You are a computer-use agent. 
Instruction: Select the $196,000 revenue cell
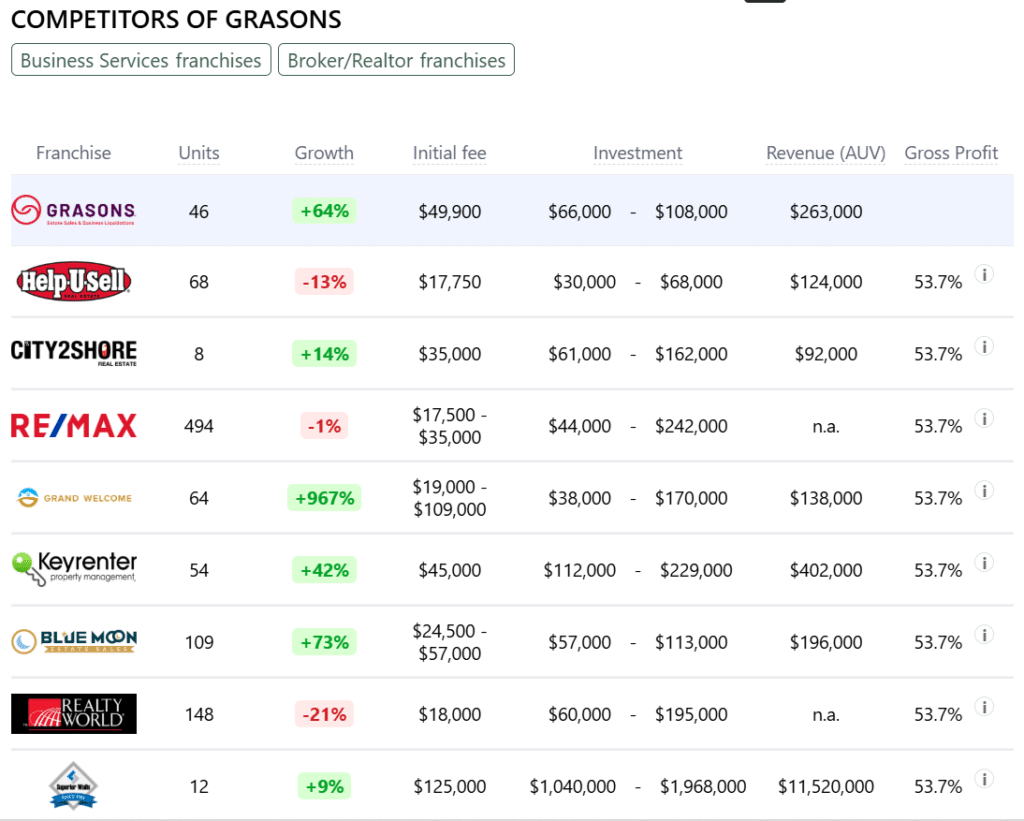click(x=825, y=643)
